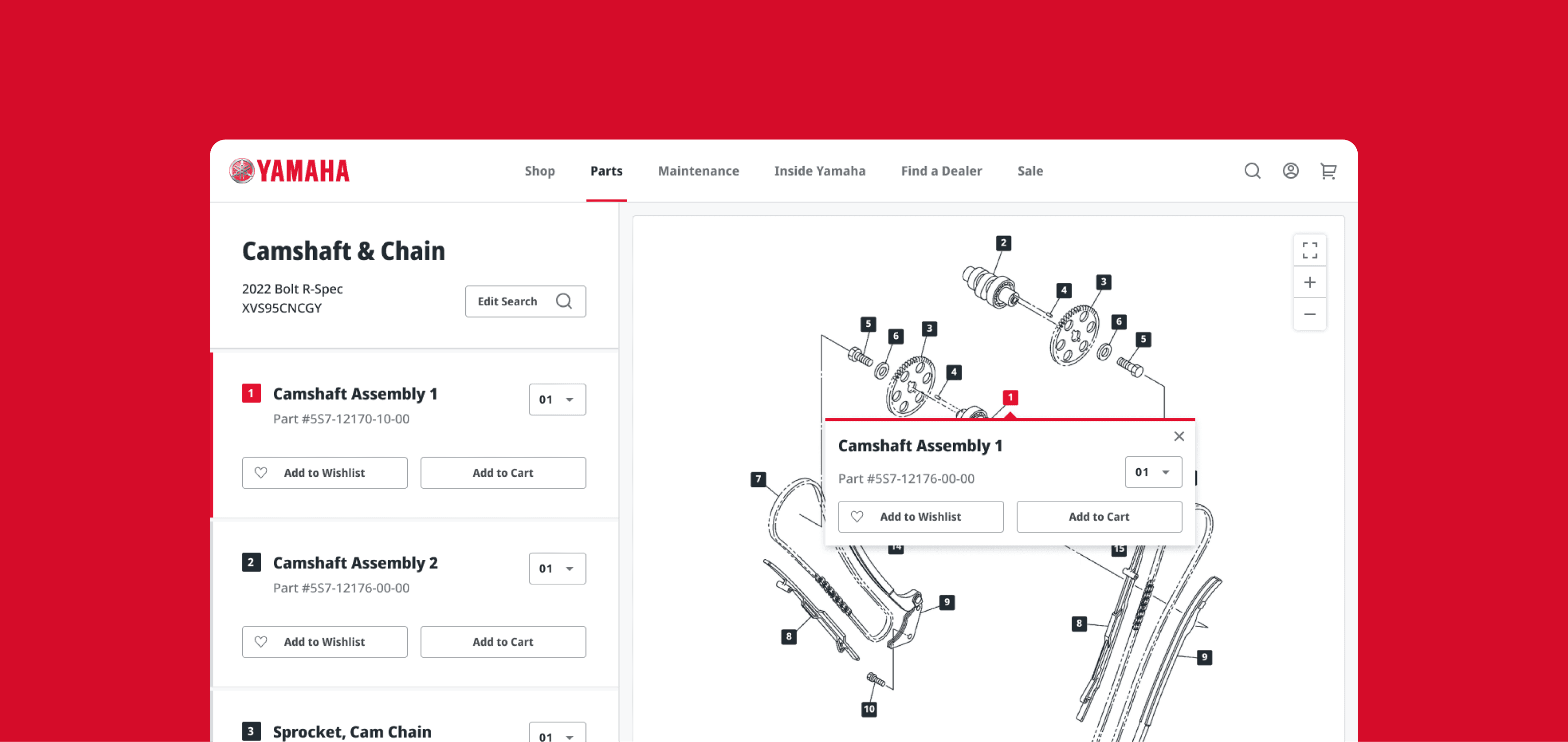Open quantity dropdown for Camshaft Assembly 2
Screen dimensions: 1568x742
tap(557, 568)
